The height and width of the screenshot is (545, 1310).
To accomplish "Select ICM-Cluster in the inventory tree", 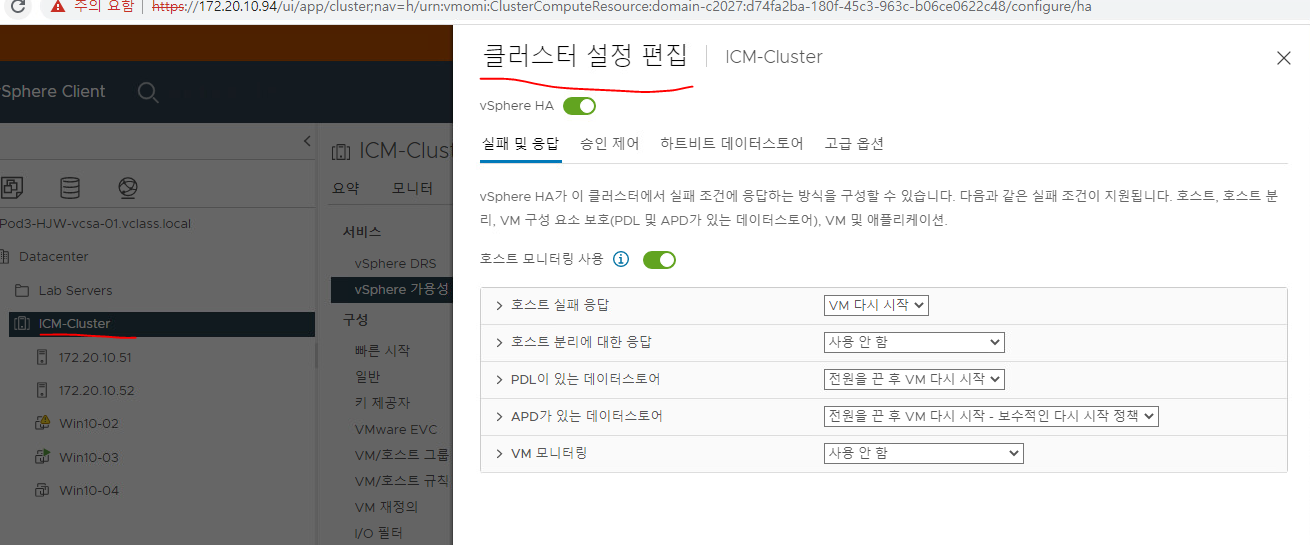I will pyautogui.click(x=74, y=323).
